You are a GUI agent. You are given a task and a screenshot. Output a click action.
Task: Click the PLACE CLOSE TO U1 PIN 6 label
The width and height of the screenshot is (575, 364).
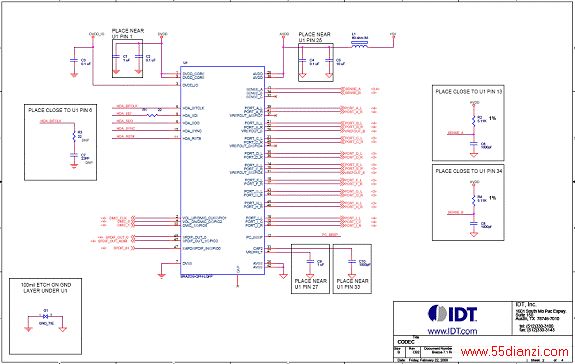click(61, 110)
